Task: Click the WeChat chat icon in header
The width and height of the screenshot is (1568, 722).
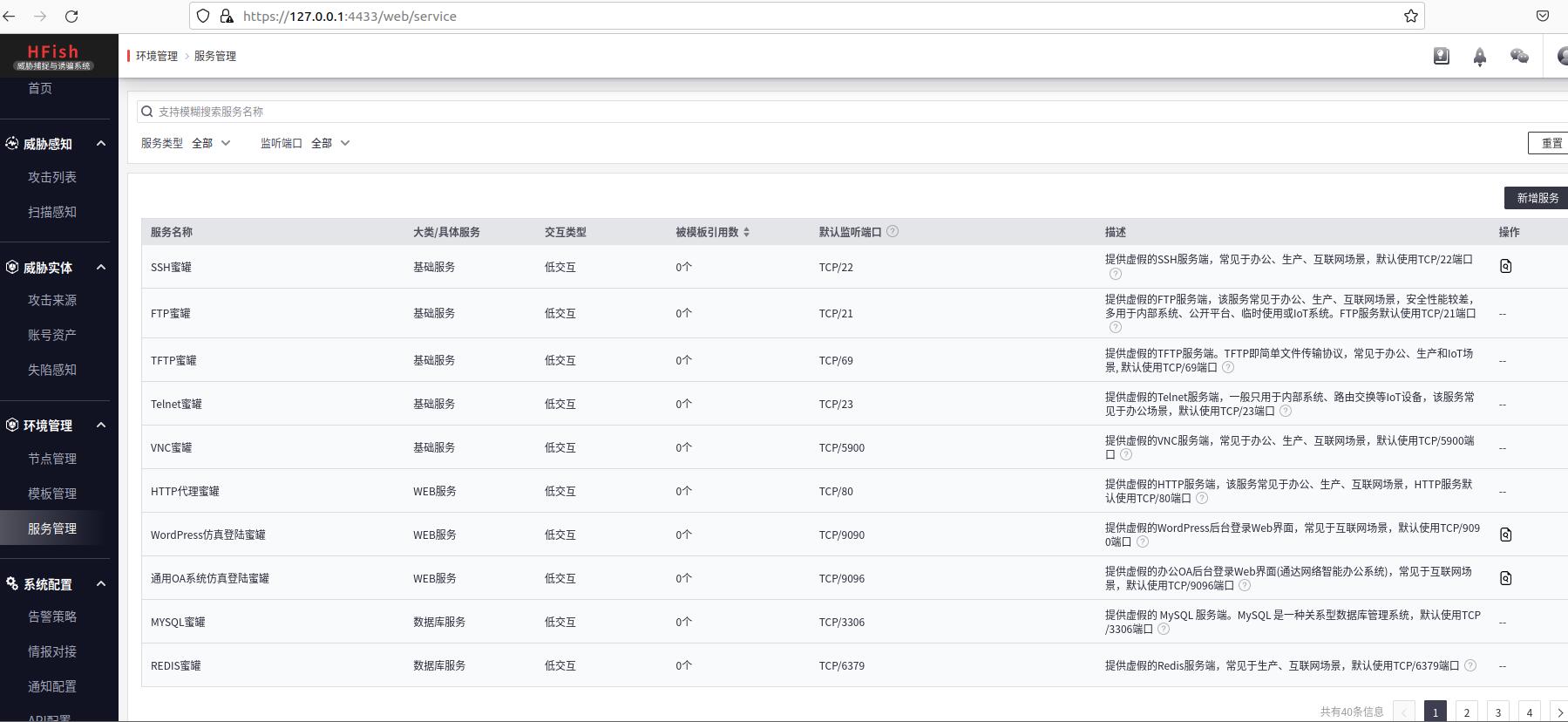Action: tap(1519, 57)
